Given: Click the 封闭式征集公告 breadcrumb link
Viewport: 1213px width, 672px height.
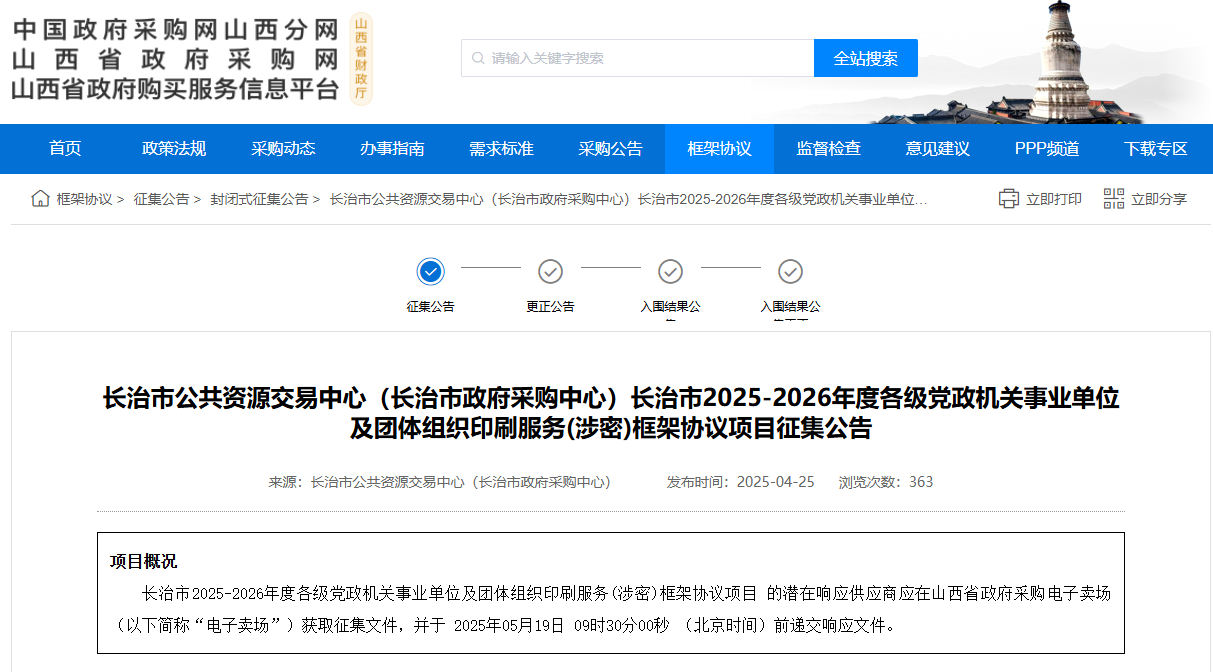Looking at the screenshot, I should [259, 199].
